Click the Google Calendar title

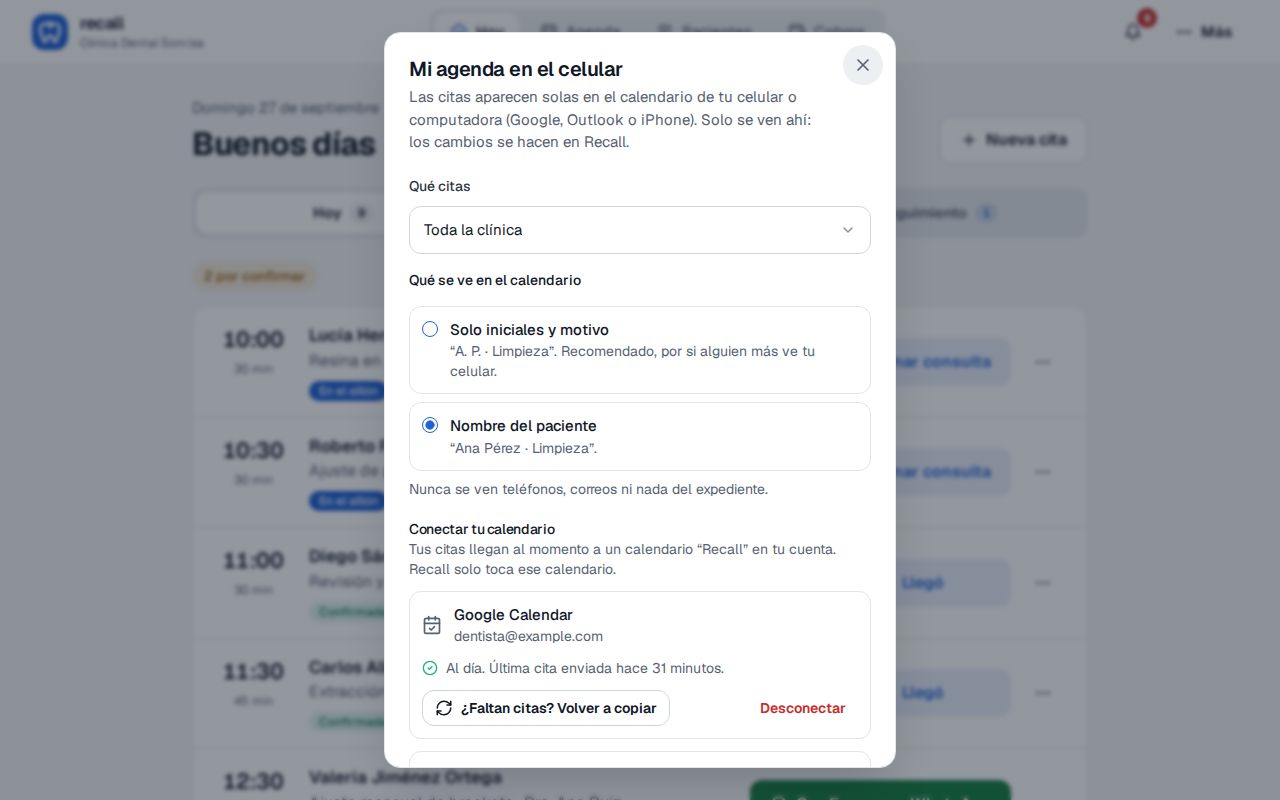pyautogui.click(x=513, y=615)
